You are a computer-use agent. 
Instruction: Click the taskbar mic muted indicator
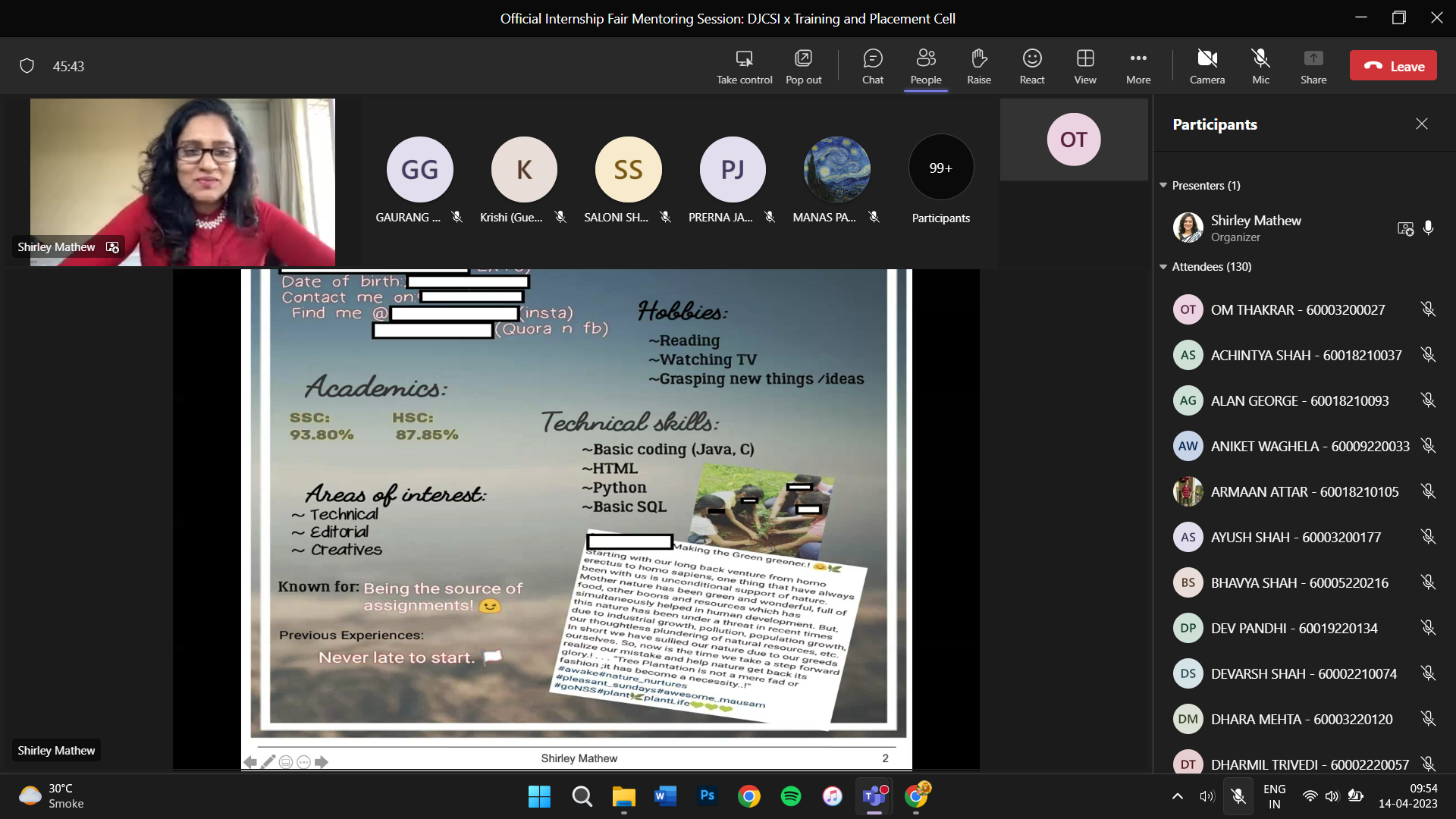point(1238,796)
